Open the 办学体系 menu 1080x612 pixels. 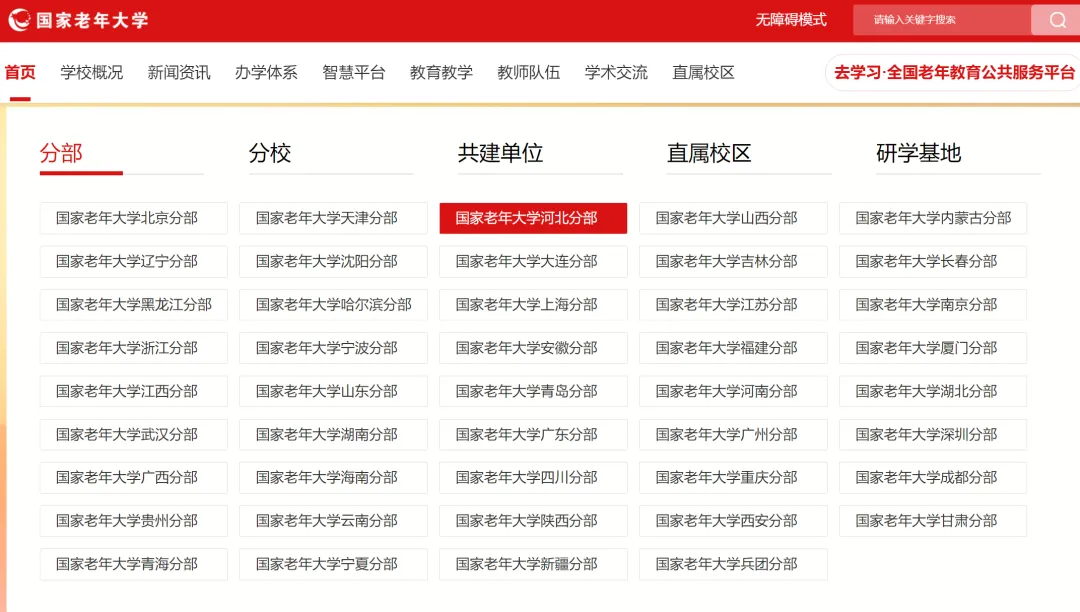click(x=267, y=72)
